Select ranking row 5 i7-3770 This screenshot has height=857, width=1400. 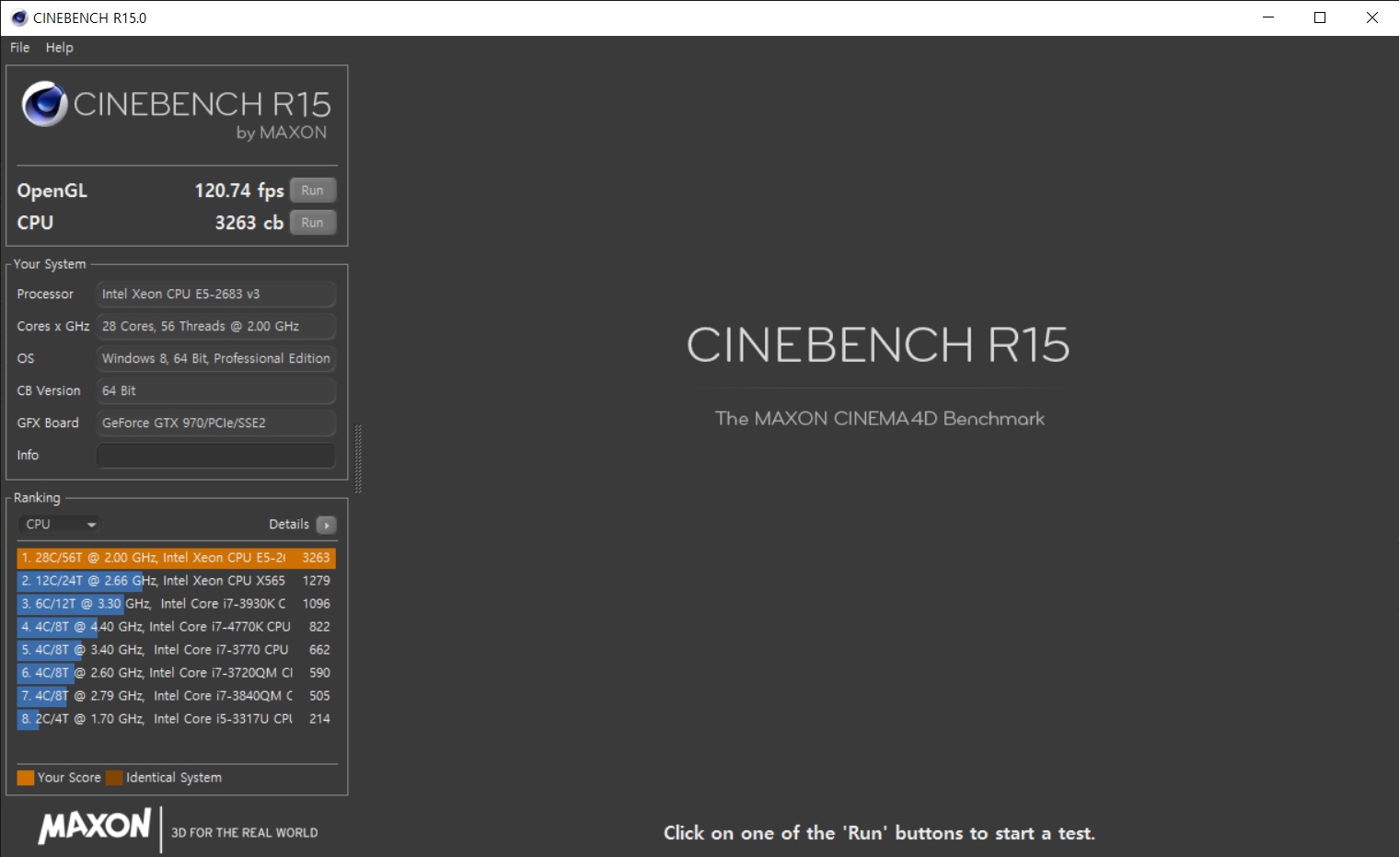176,650
